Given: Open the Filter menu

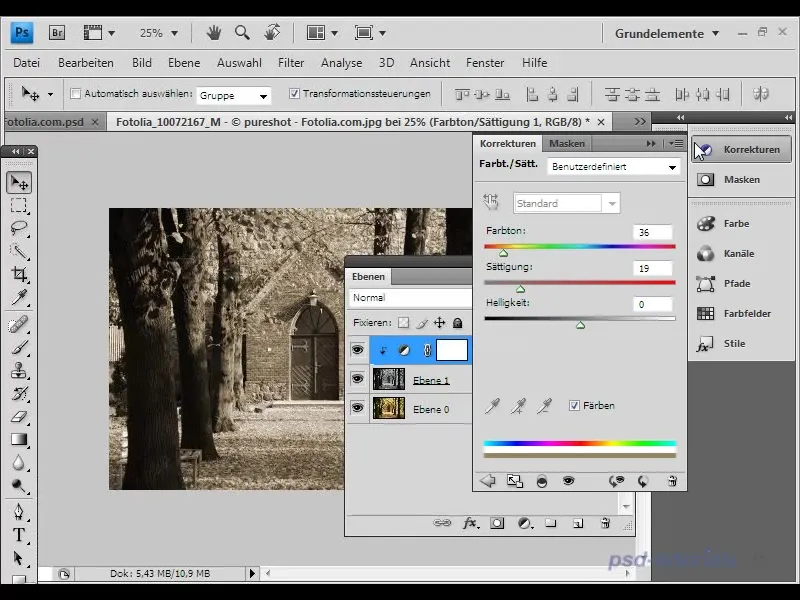Looking at the screenshot, I should [291, 63].
